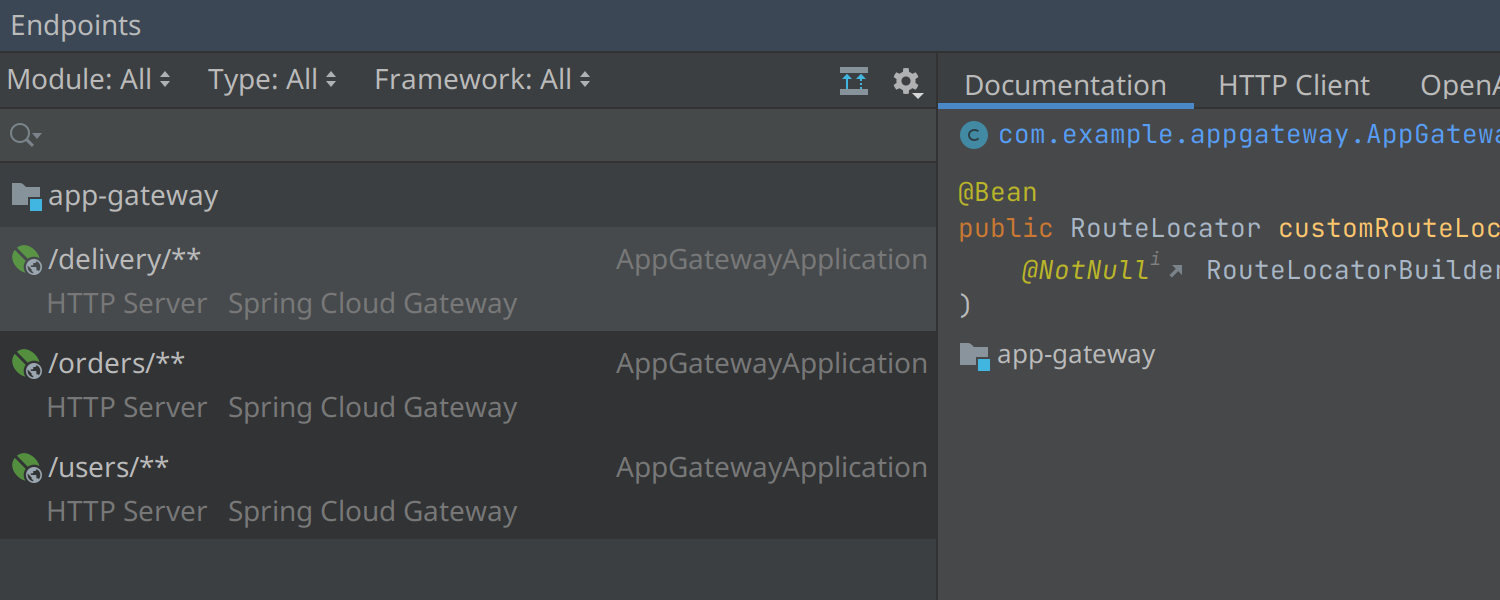Click AppGatewayApplication on the /orders/** row

point(771,364)
